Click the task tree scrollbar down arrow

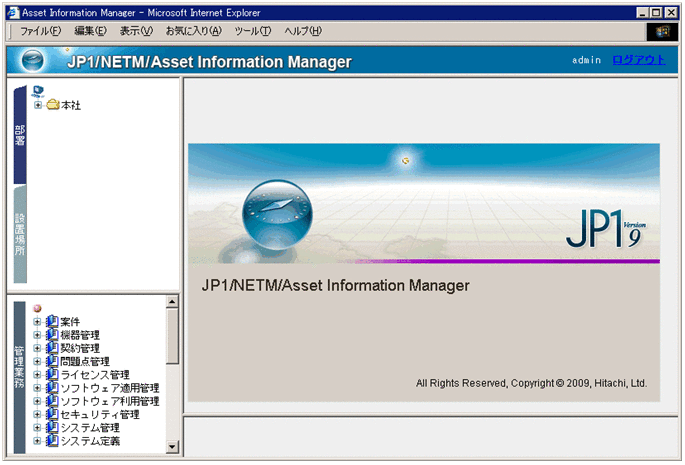pos(173,447)
